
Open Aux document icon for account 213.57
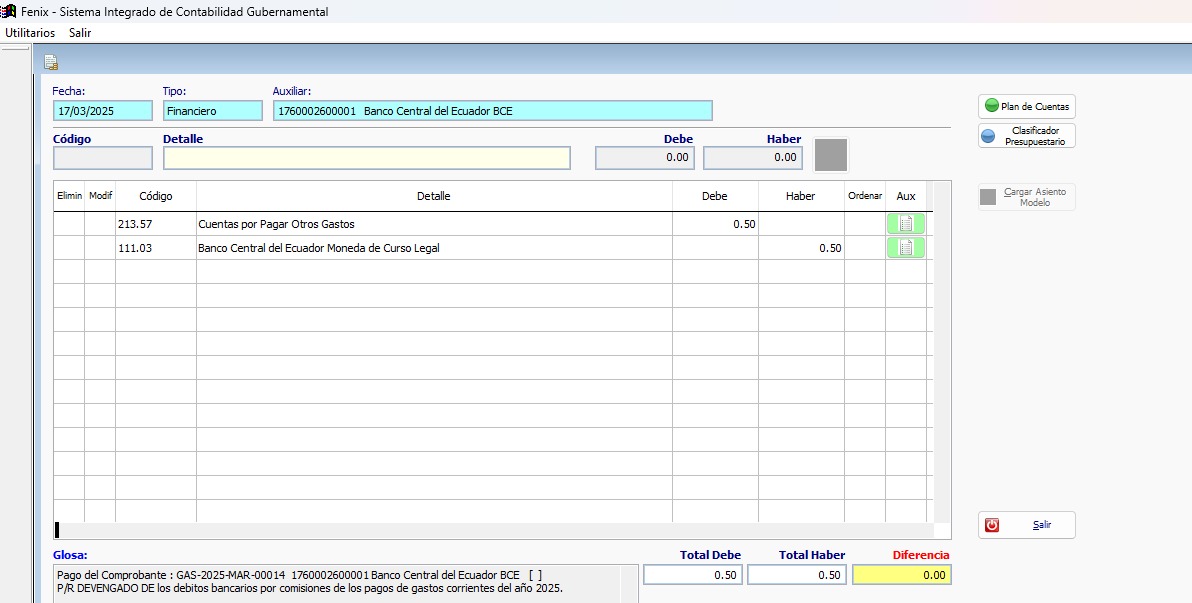pyautogui.click(x=905, y=224)
